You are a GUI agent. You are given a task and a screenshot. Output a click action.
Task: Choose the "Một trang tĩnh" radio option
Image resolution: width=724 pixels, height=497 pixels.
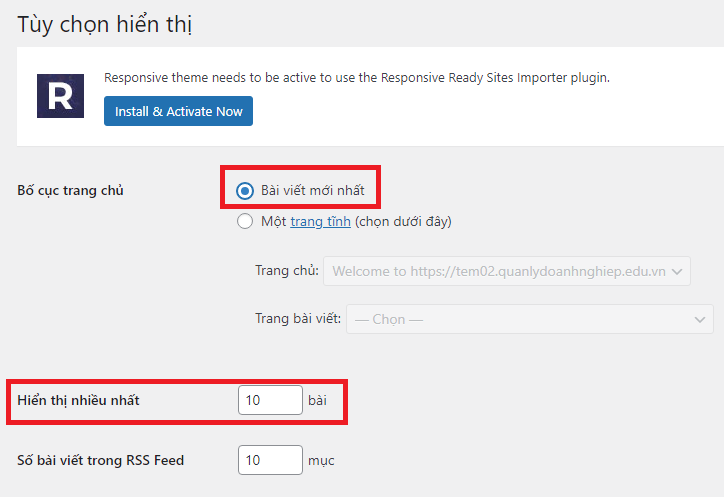(x=245, y=222)
